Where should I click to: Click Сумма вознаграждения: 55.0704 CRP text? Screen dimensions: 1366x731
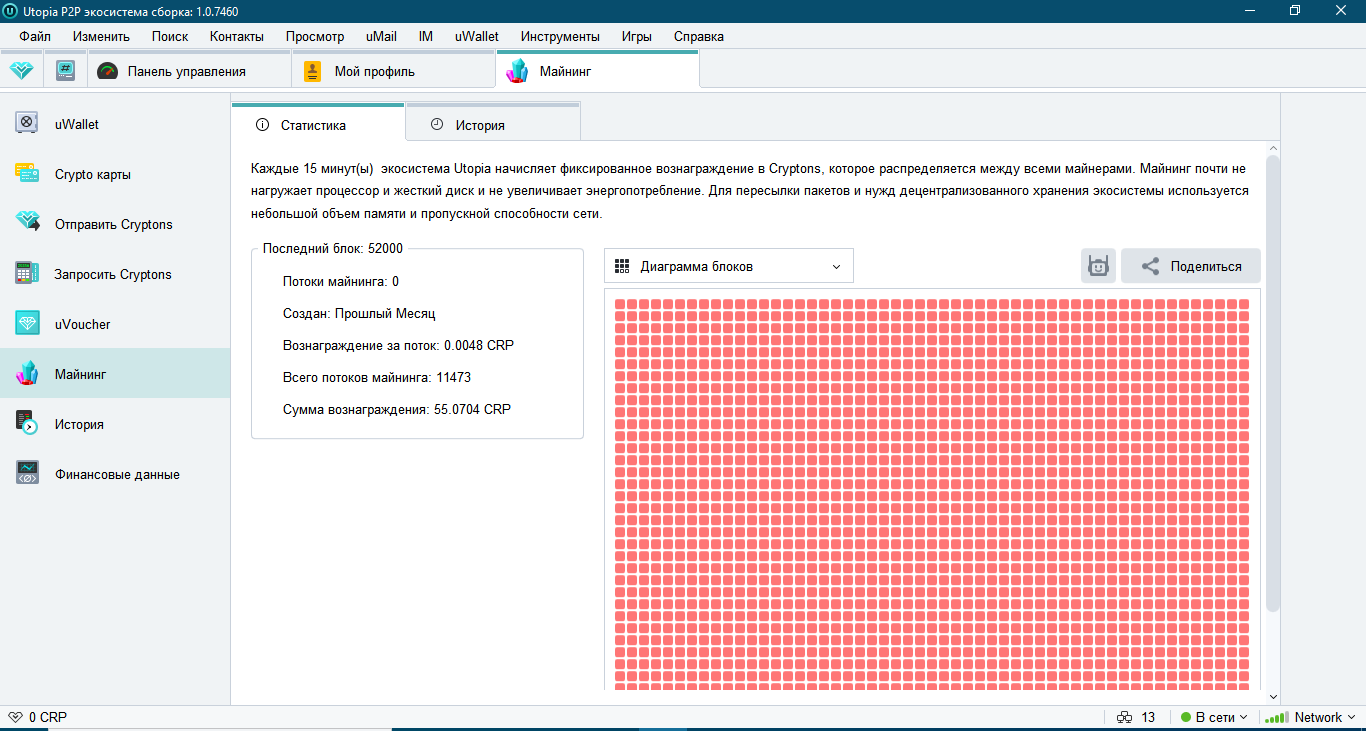coord(397,409)
